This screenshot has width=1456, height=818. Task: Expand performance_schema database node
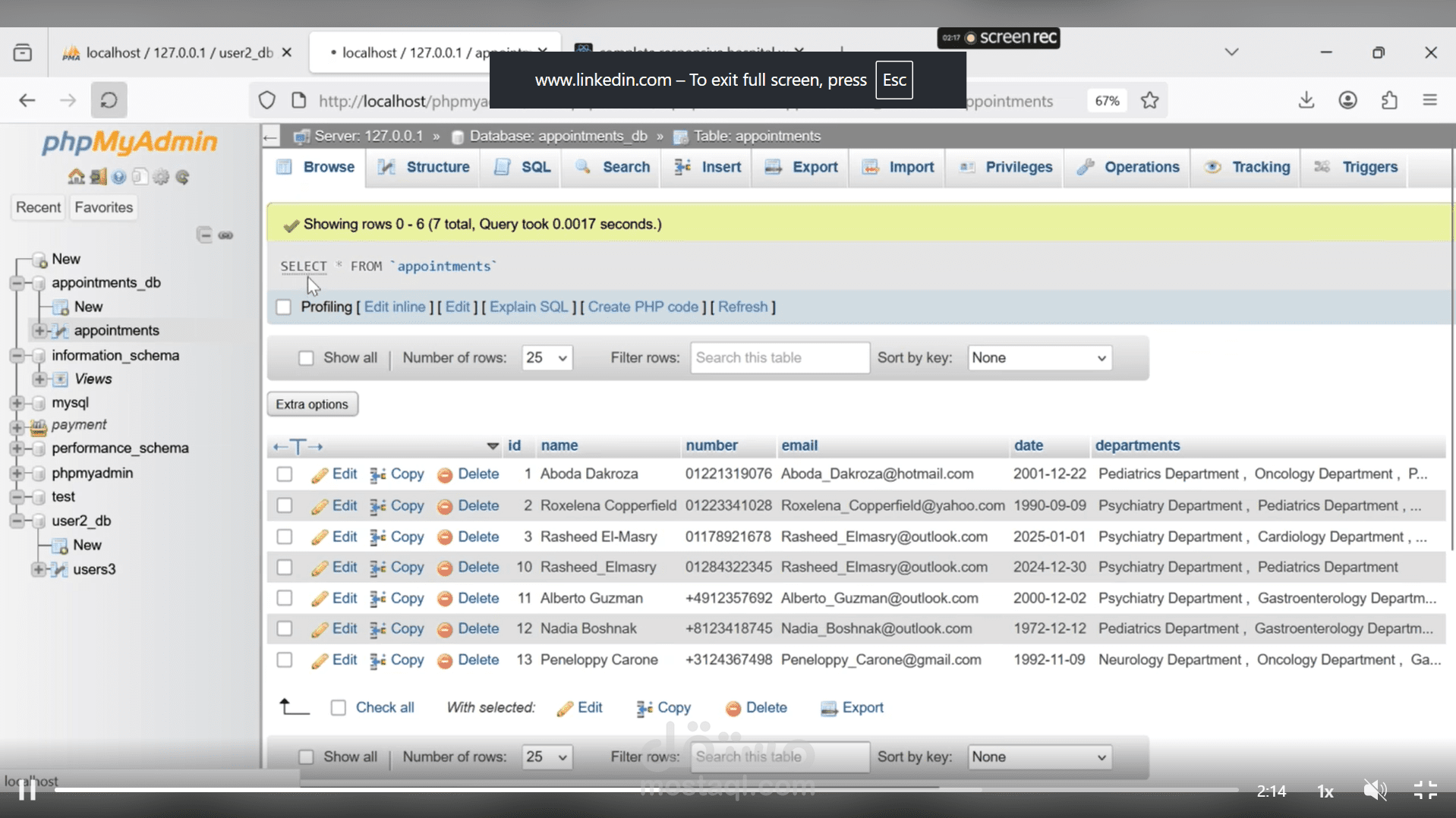(17, 448)
